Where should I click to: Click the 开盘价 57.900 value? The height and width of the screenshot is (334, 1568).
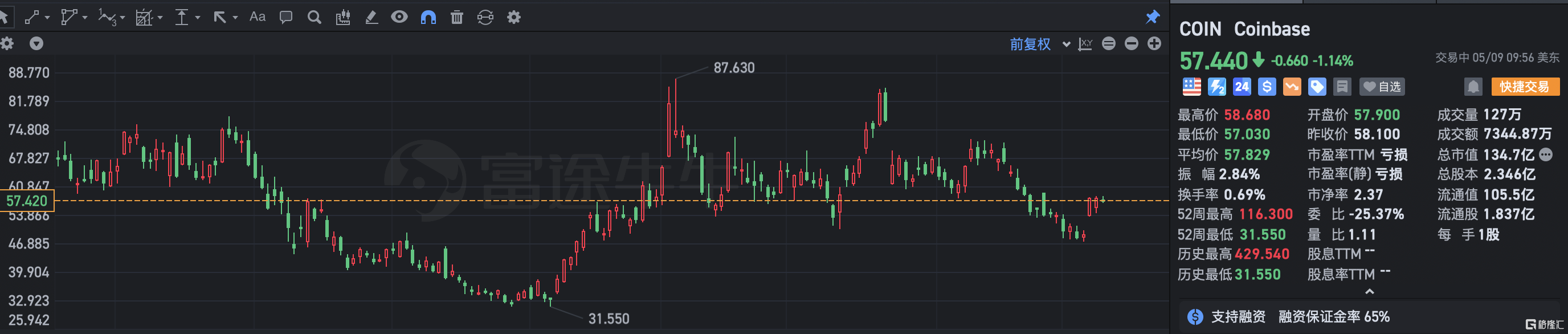point(1377,115)
